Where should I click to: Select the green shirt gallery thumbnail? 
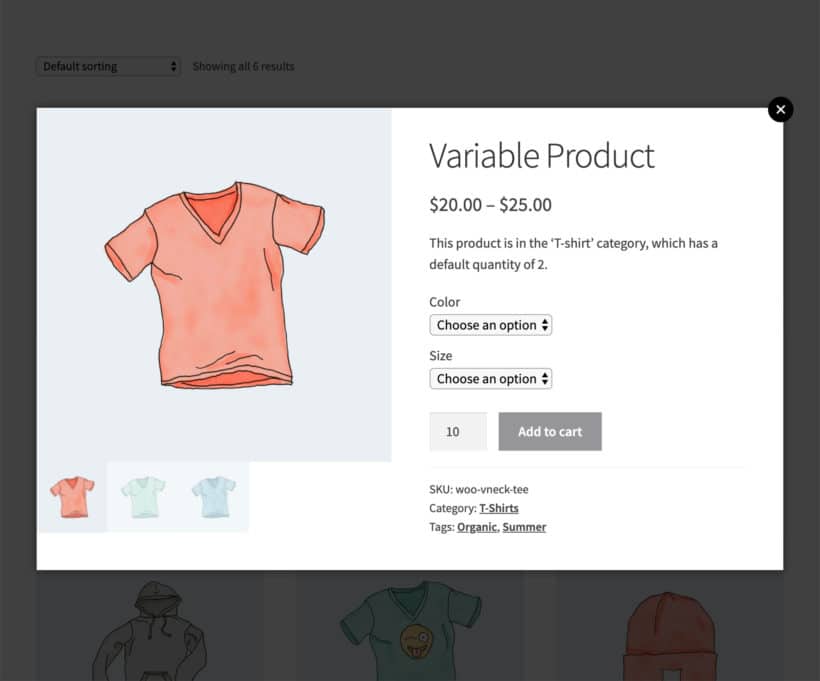[x=142, y=496]
